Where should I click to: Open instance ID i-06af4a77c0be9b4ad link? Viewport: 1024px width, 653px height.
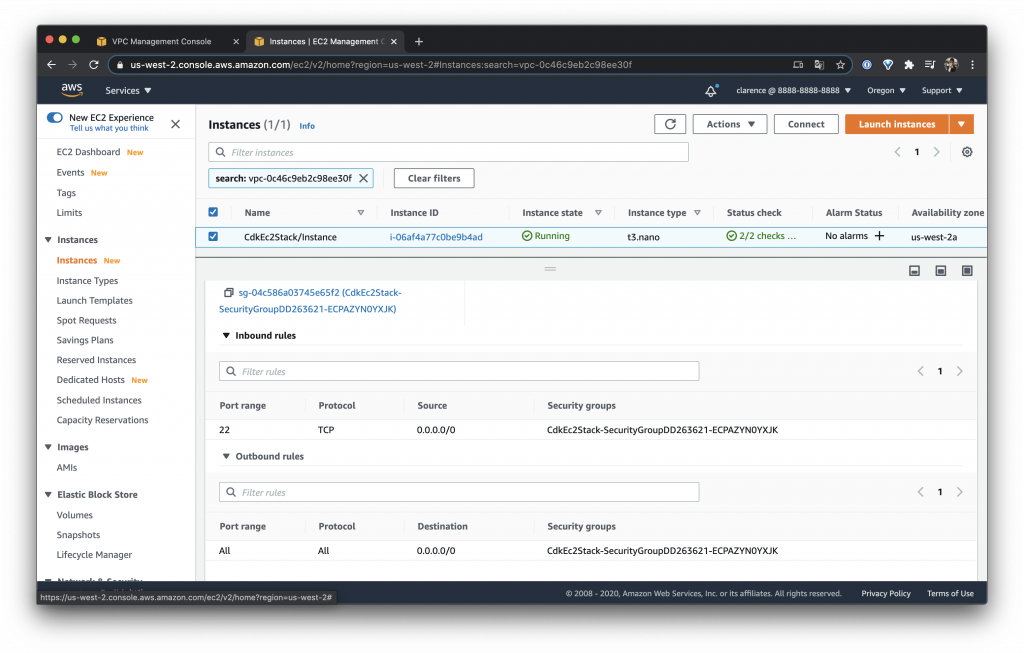(x=436, y=237)
